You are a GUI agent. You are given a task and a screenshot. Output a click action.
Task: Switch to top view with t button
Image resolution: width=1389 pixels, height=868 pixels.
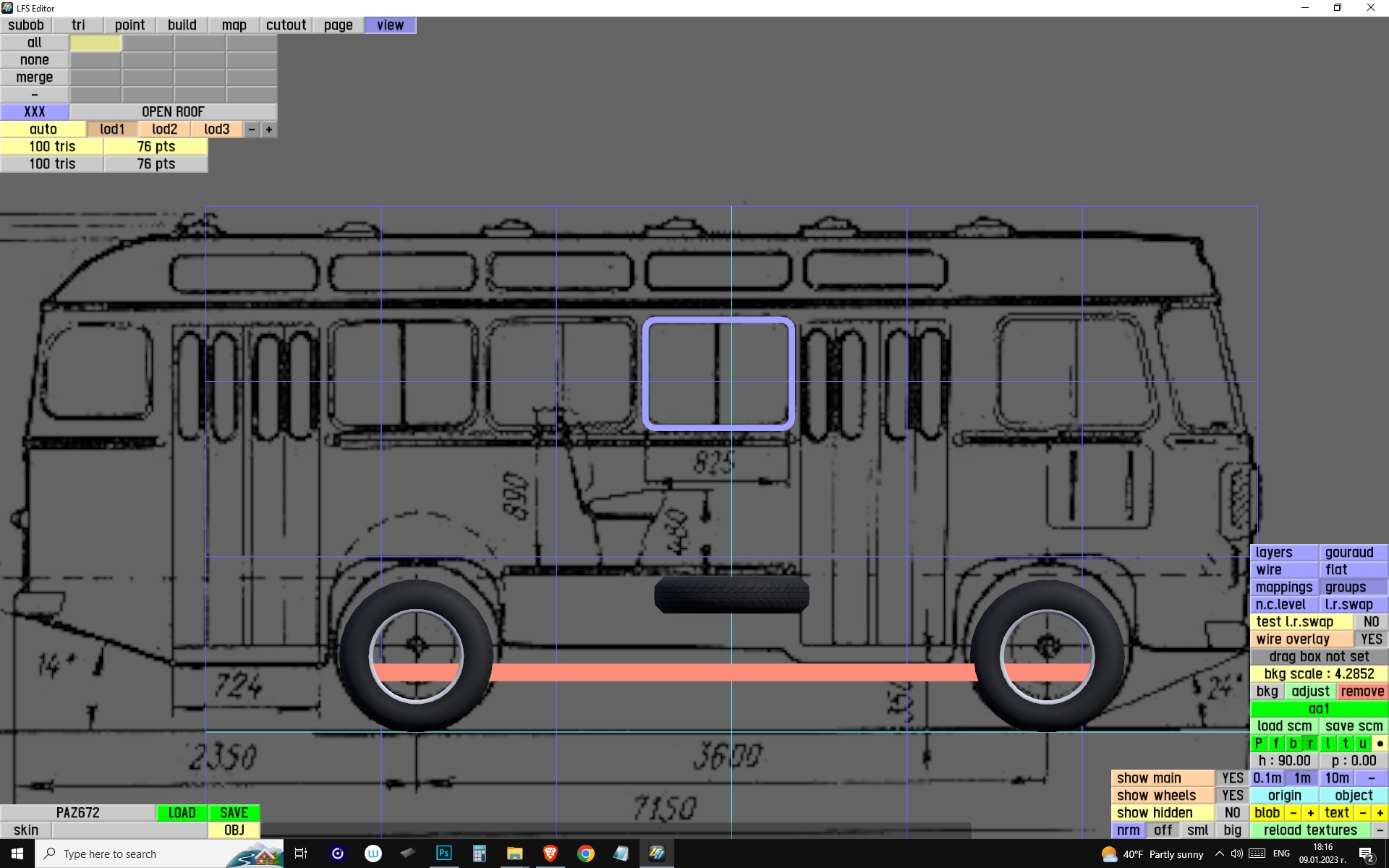coord(1345,744)
